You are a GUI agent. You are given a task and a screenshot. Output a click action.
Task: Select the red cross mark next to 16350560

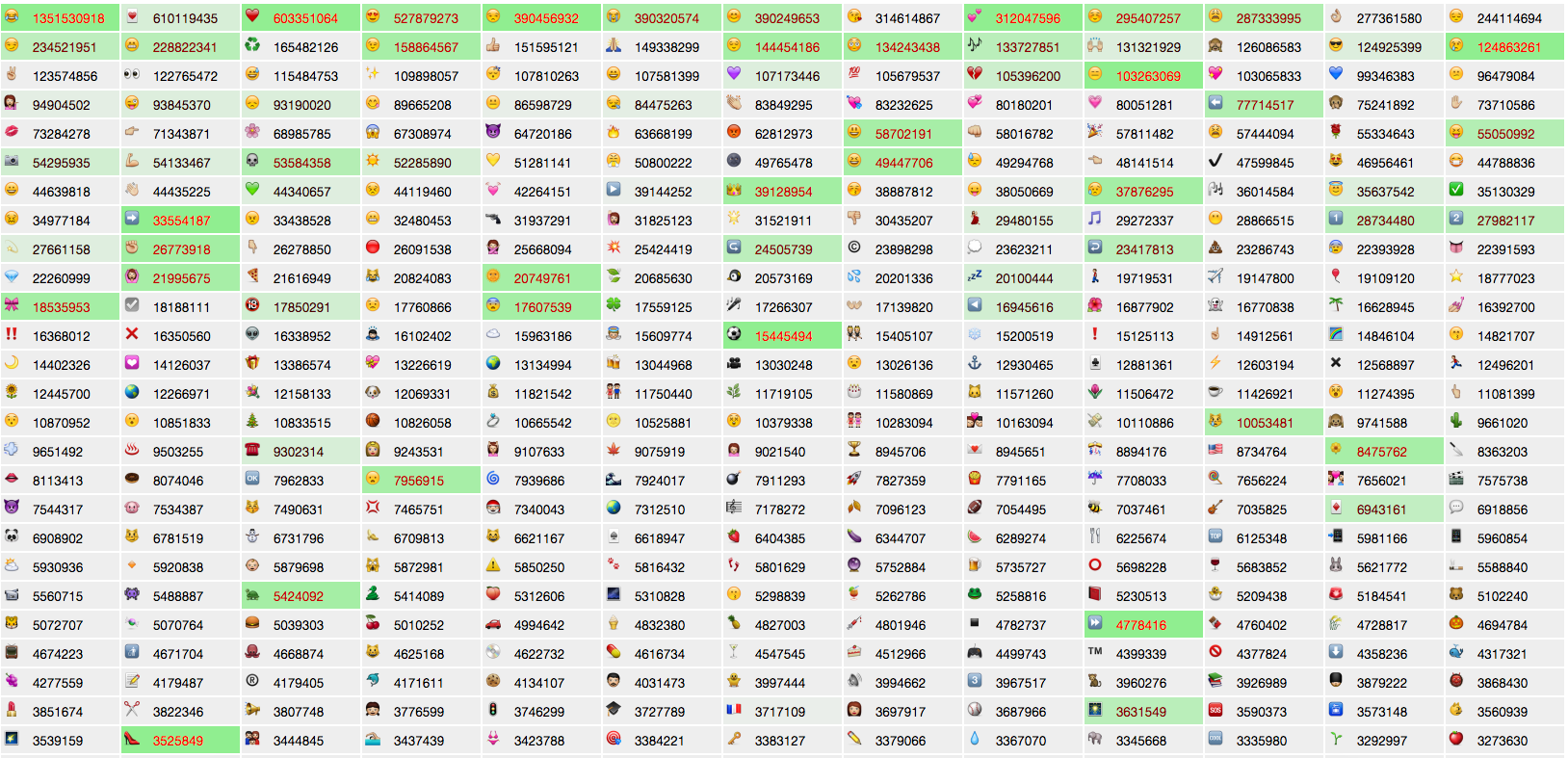(x=132, y=334)
